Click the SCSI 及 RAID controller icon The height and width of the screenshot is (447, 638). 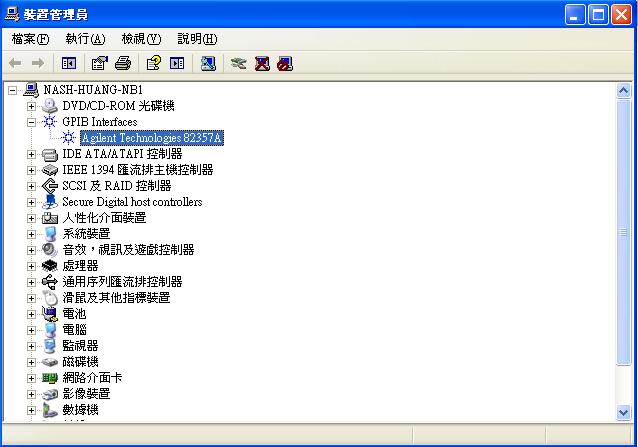[50, 186]
